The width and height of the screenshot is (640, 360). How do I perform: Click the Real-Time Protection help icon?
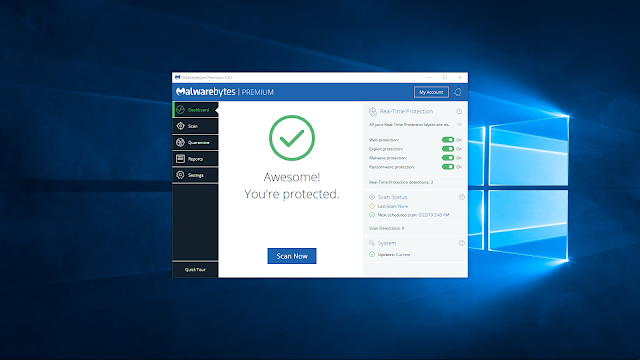(459, 111)
